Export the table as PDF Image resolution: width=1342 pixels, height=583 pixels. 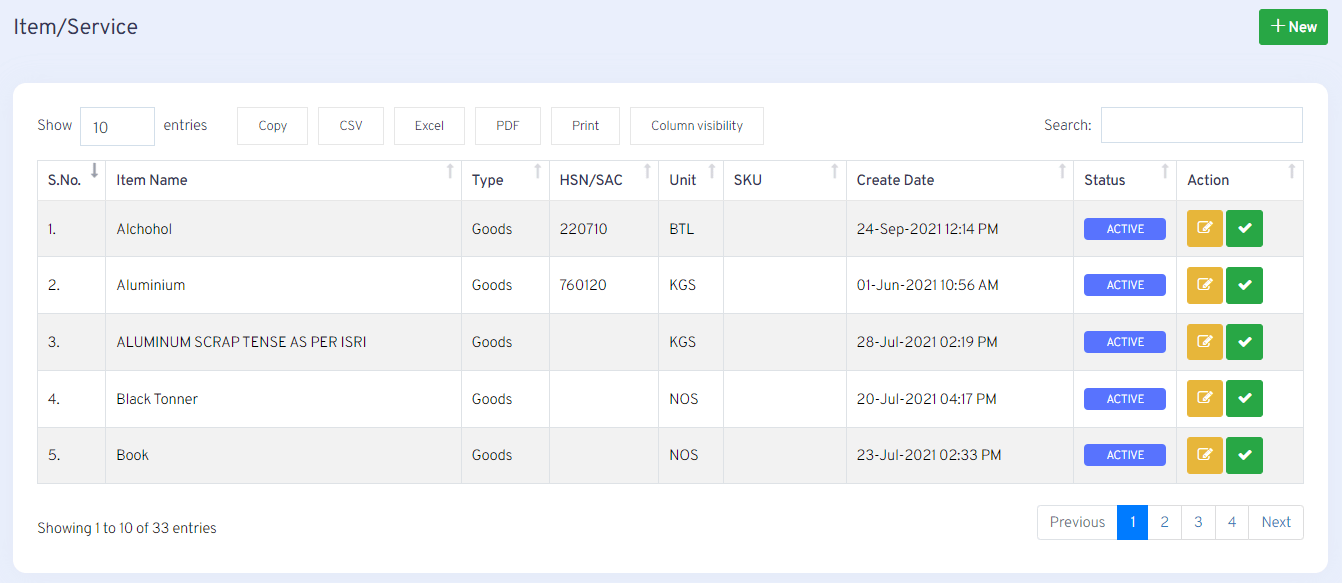tap(507, 126)
